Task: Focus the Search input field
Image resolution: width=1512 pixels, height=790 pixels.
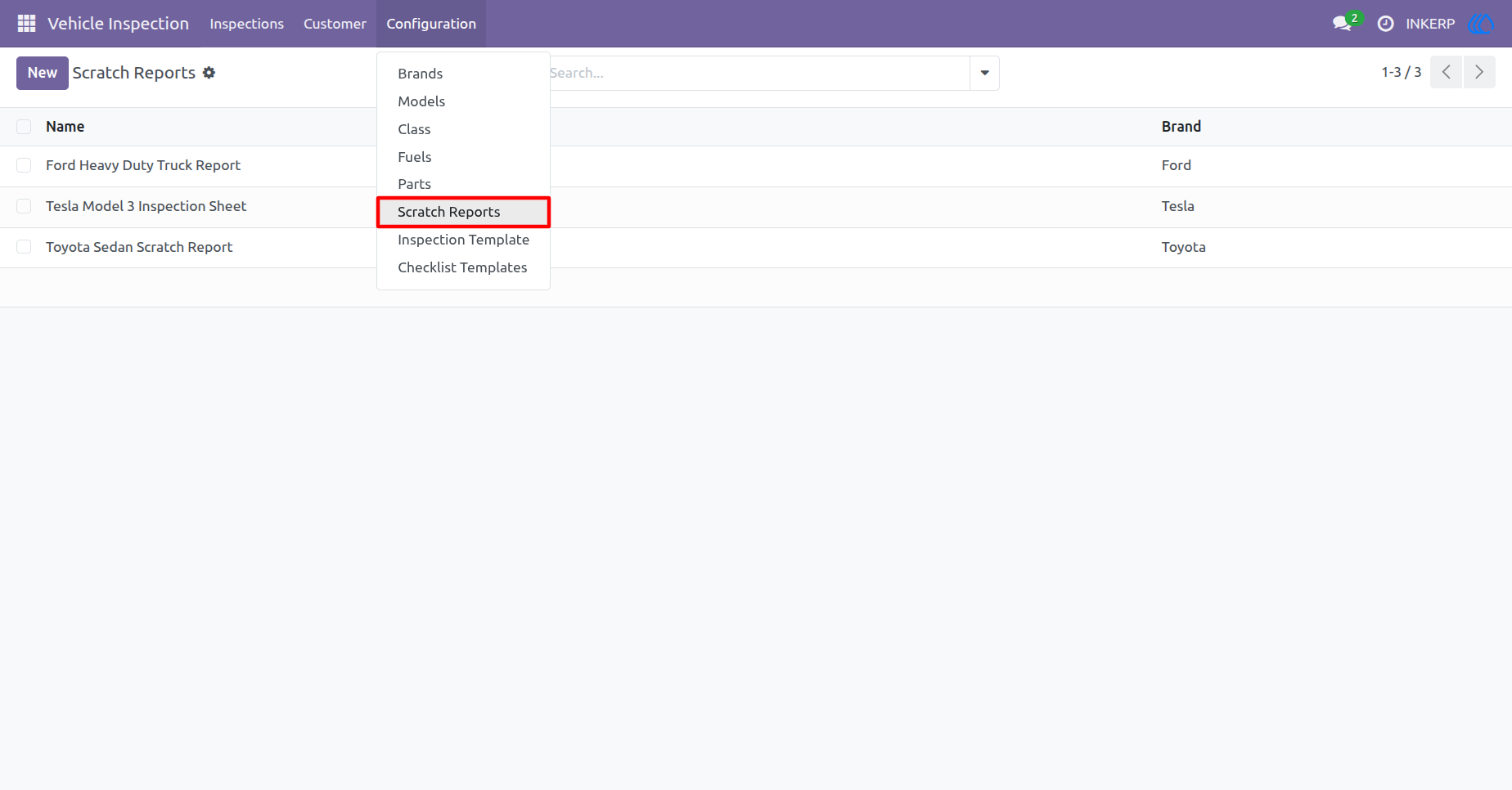Action: pyautogui.click(x=758, y=73)
